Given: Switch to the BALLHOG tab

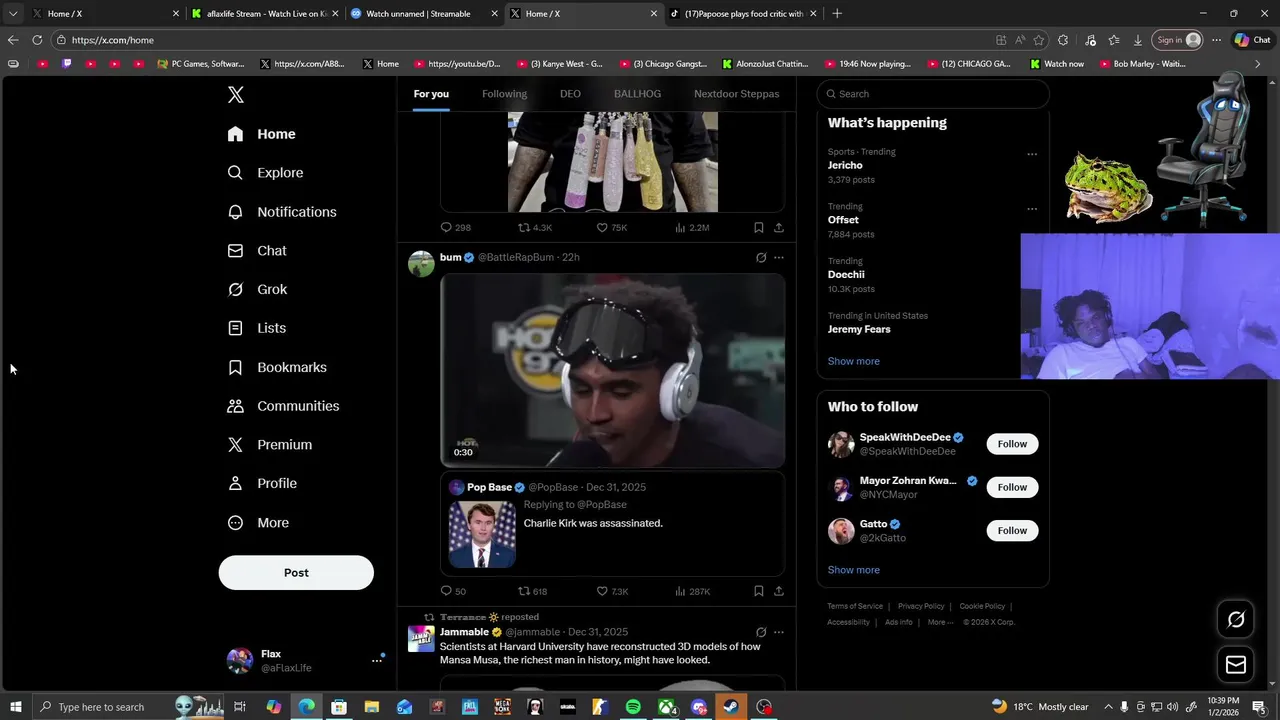Looking at the screenshot, I should pyautogui.click(x=637, y=94).
